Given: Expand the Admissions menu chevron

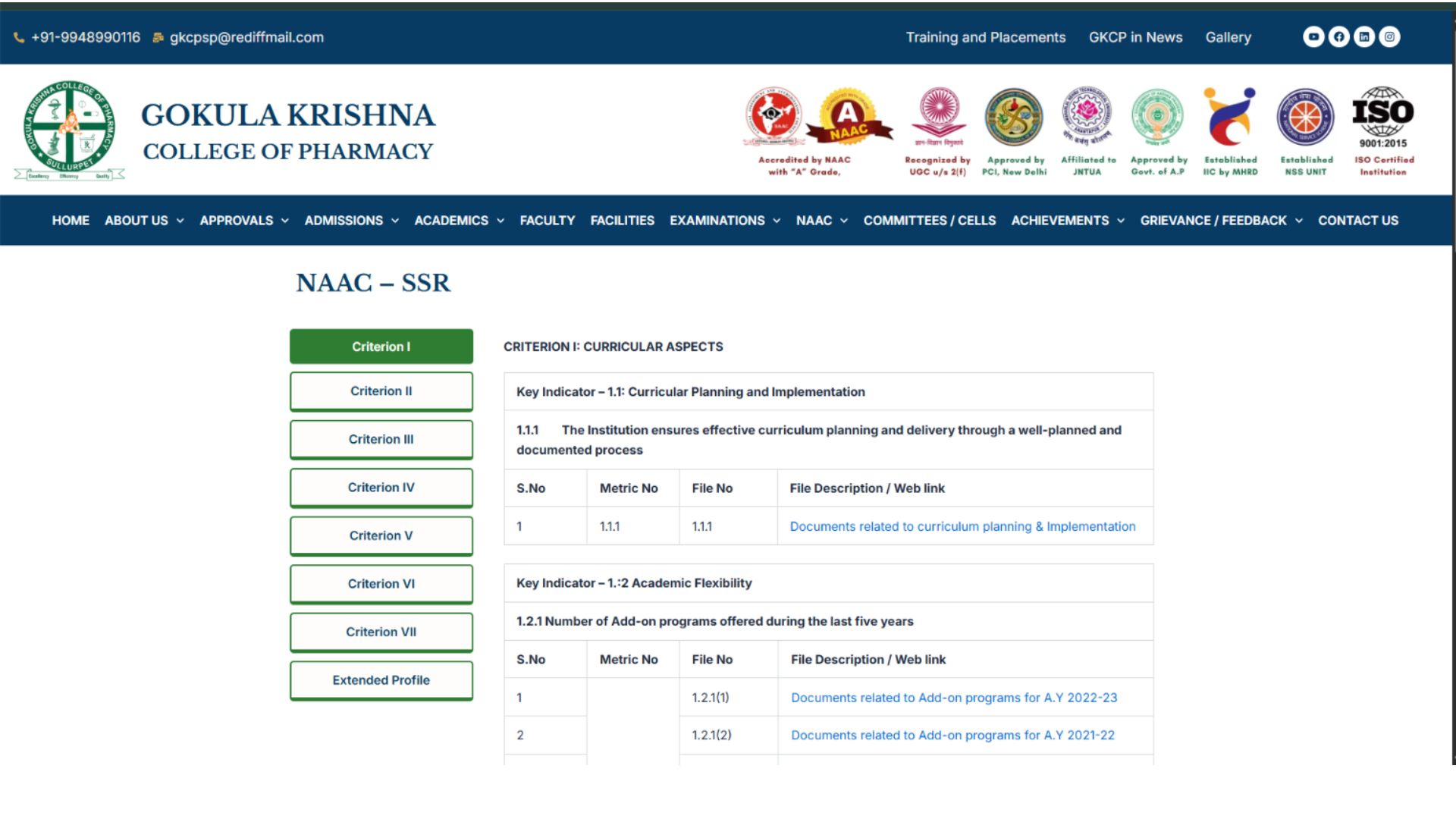Looking at the screenshot, I should tap(395, 221).
